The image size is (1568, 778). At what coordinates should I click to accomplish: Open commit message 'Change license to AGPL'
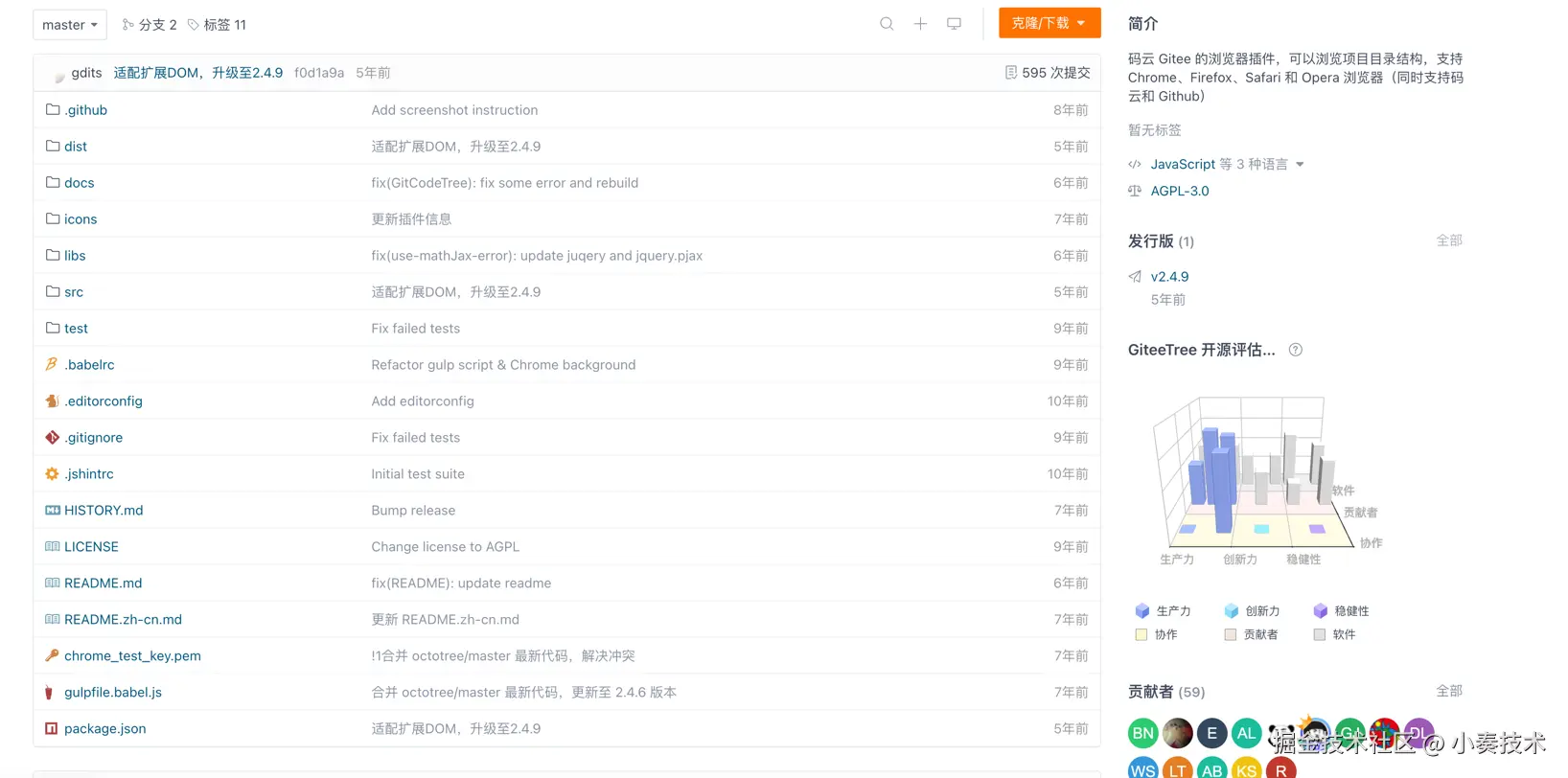(445, 547)
